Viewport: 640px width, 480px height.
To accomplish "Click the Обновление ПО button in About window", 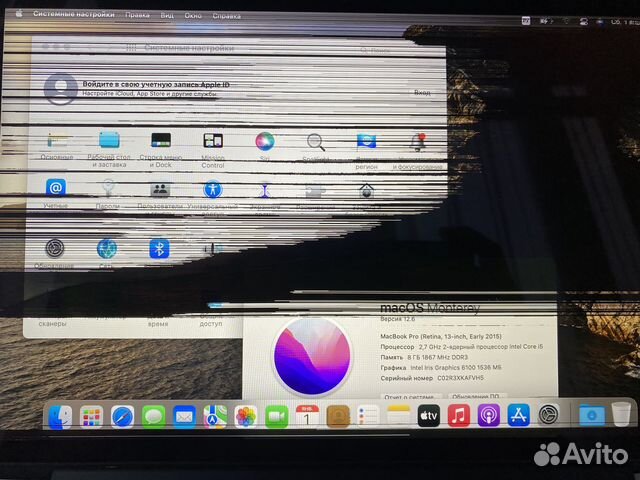I will (x=476, y=396).
